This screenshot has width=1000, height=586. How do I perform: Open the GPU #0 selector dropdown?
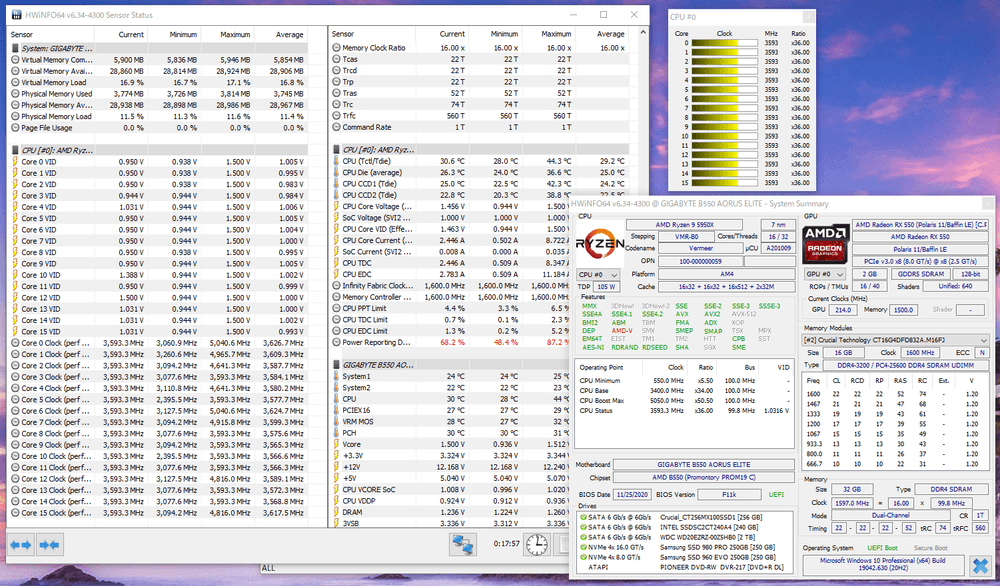click(x=825, y=274)
